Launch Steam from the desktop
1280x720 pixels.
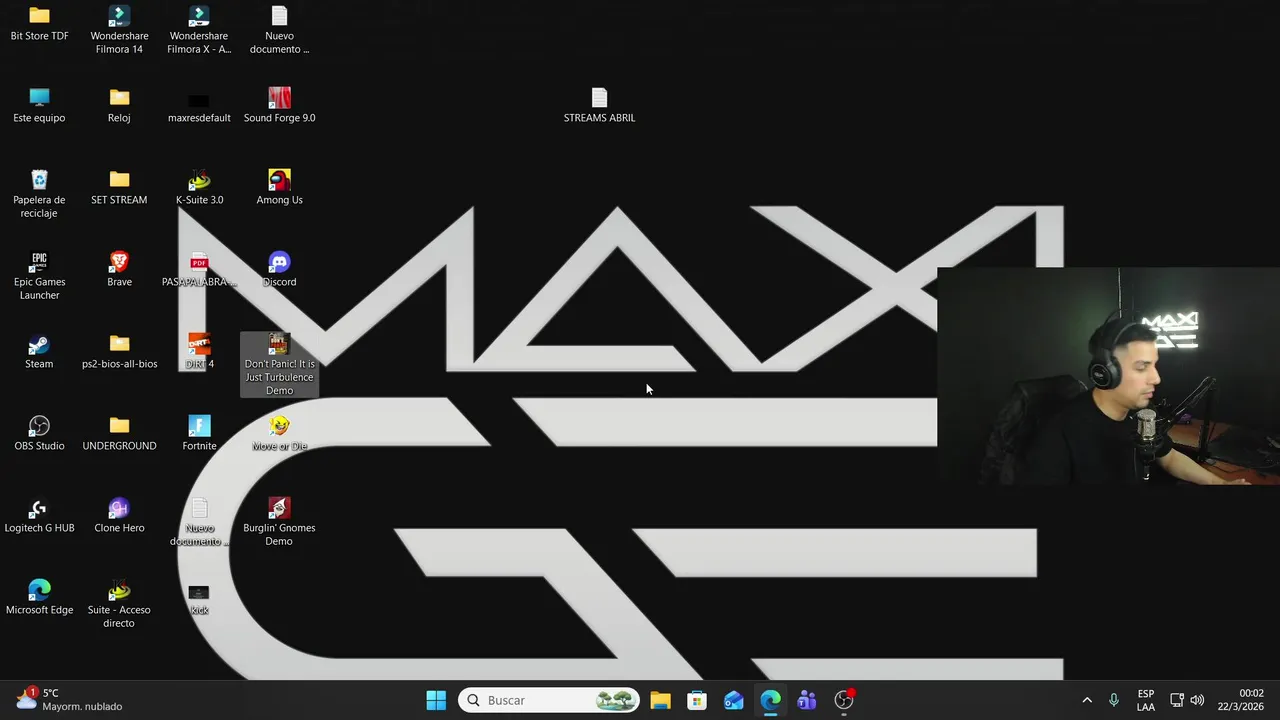pyautogui.click(x=39, y=352)
